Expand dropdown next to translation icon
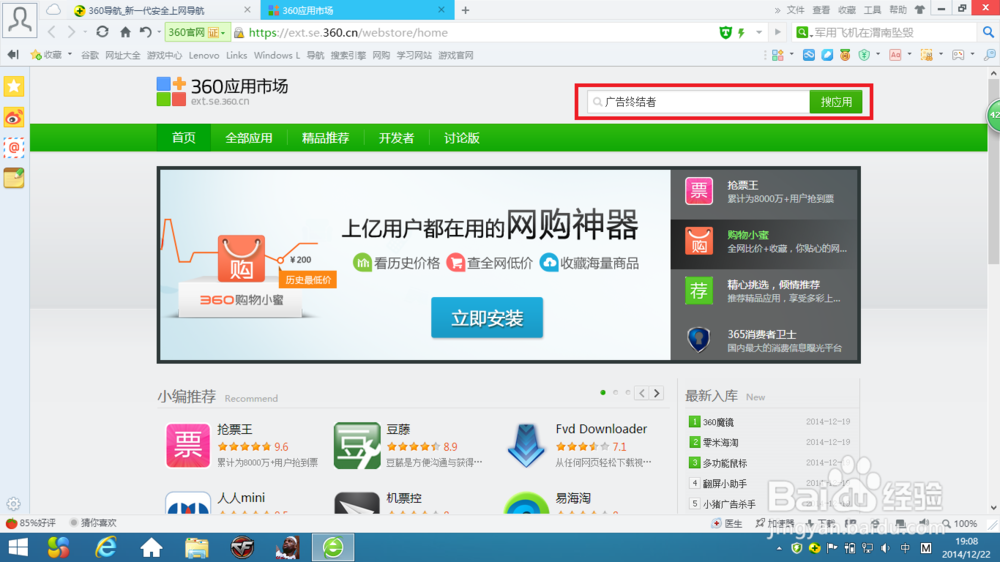Screen dimensions: 1000x562 click(x=909, y=55)
